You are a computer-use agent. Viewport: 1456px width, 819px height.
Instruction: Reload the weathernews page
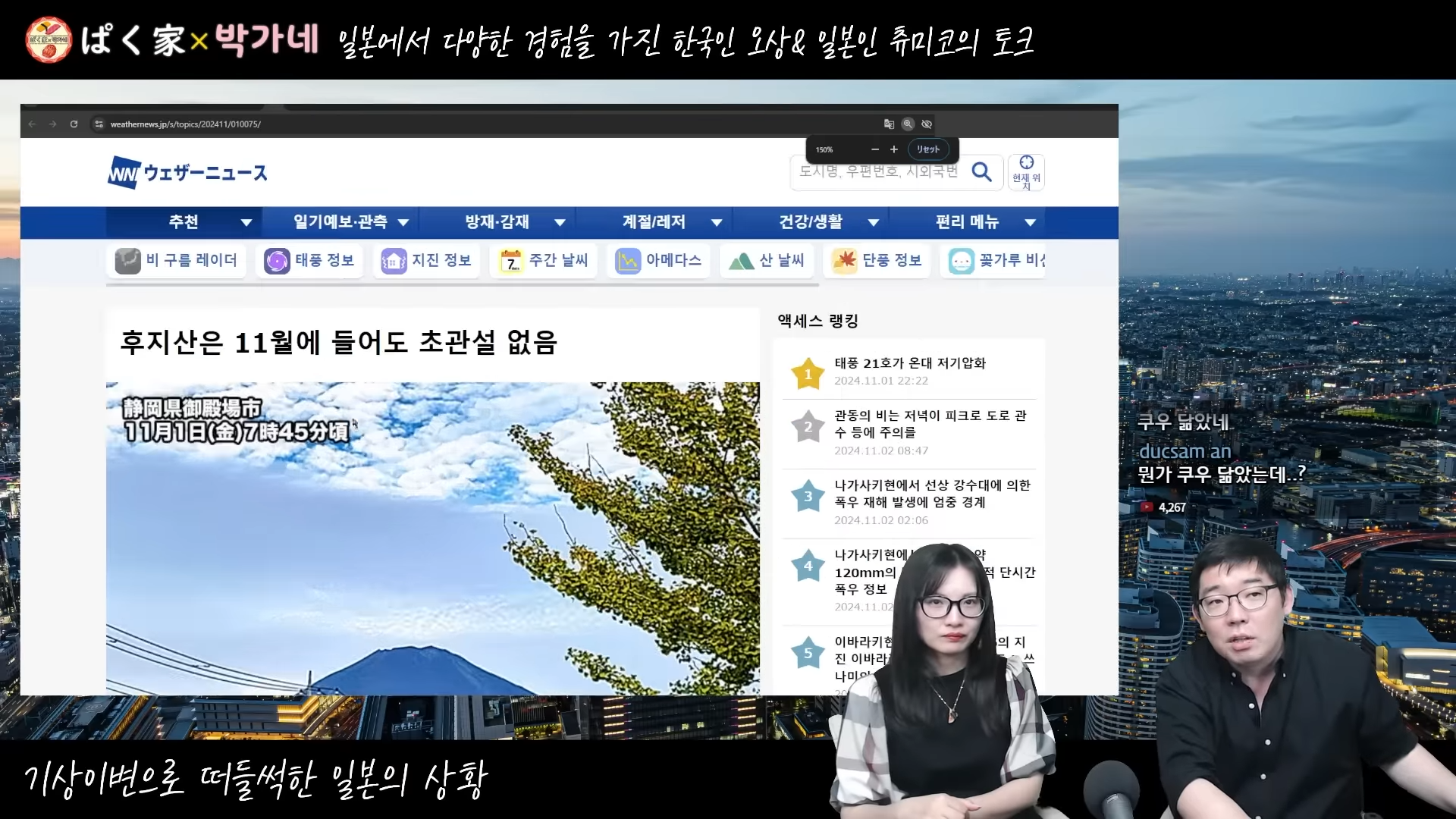click(x=74, y=124)
